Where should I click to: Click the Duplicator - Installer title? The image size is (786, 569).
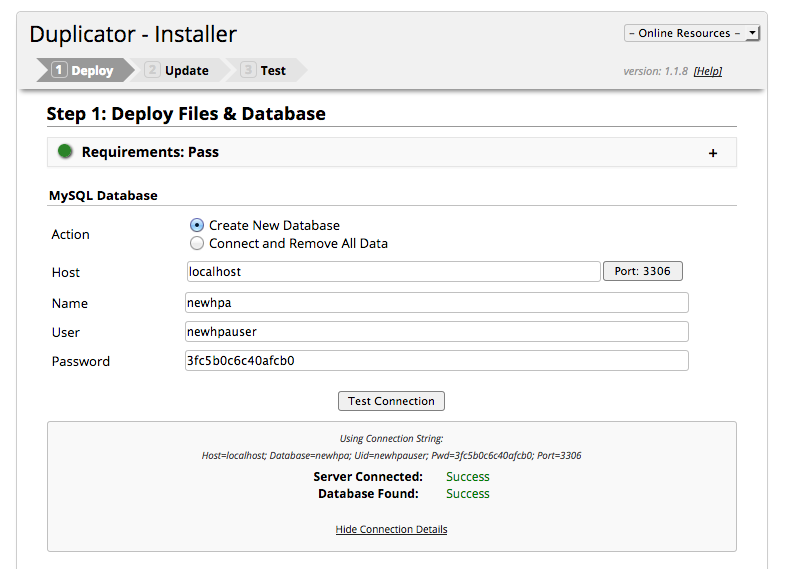133,35
